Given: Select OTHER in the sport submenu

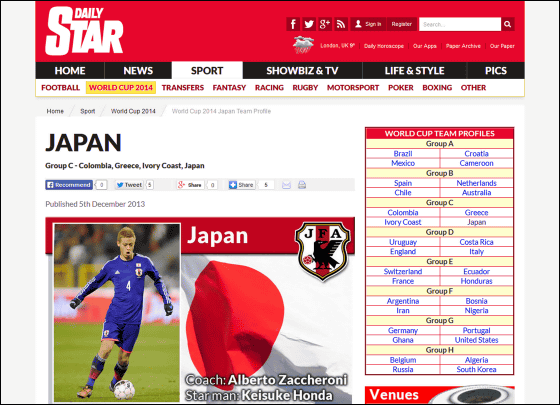Looking at the screenshot, I should coord(473,88).
